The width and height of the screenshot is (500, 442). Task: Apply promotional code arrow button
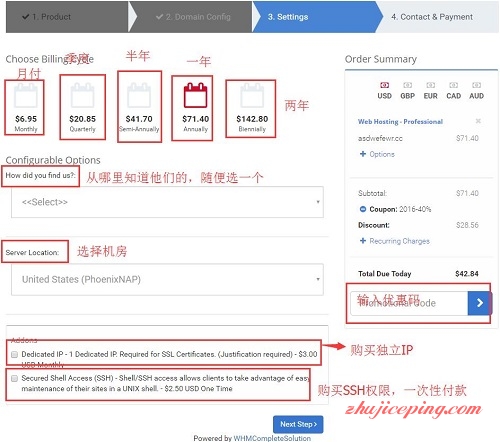click(479, 303)
